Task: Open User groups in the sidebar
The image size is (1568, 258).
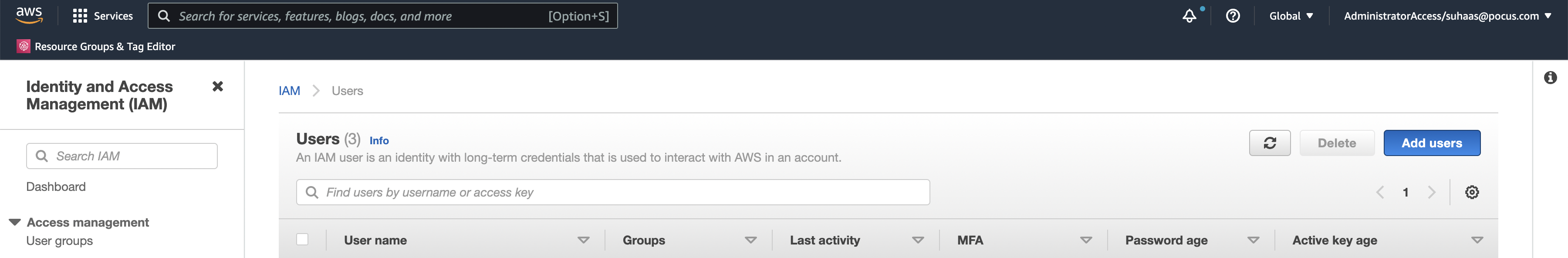Action: tap(60, 241)
